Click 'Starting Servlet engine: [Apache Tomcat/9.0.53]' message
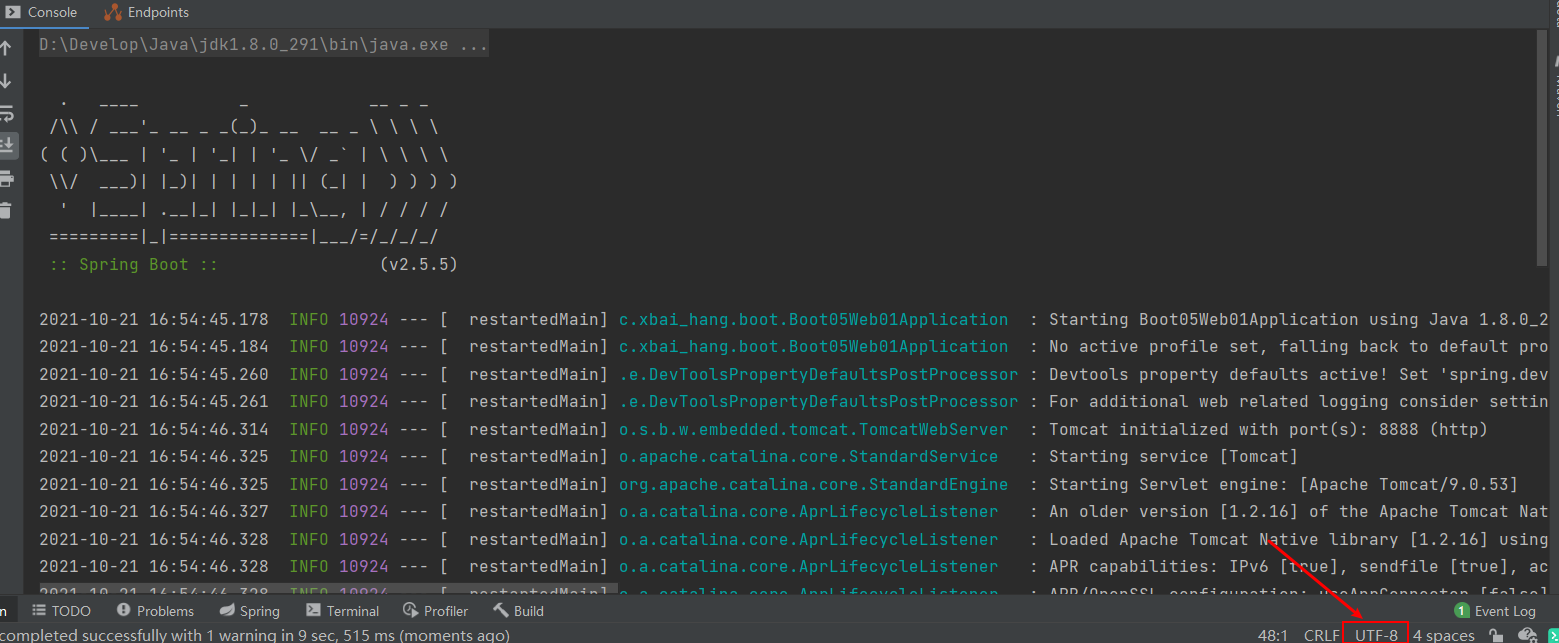The image size is (1559, 643). 1283,485
